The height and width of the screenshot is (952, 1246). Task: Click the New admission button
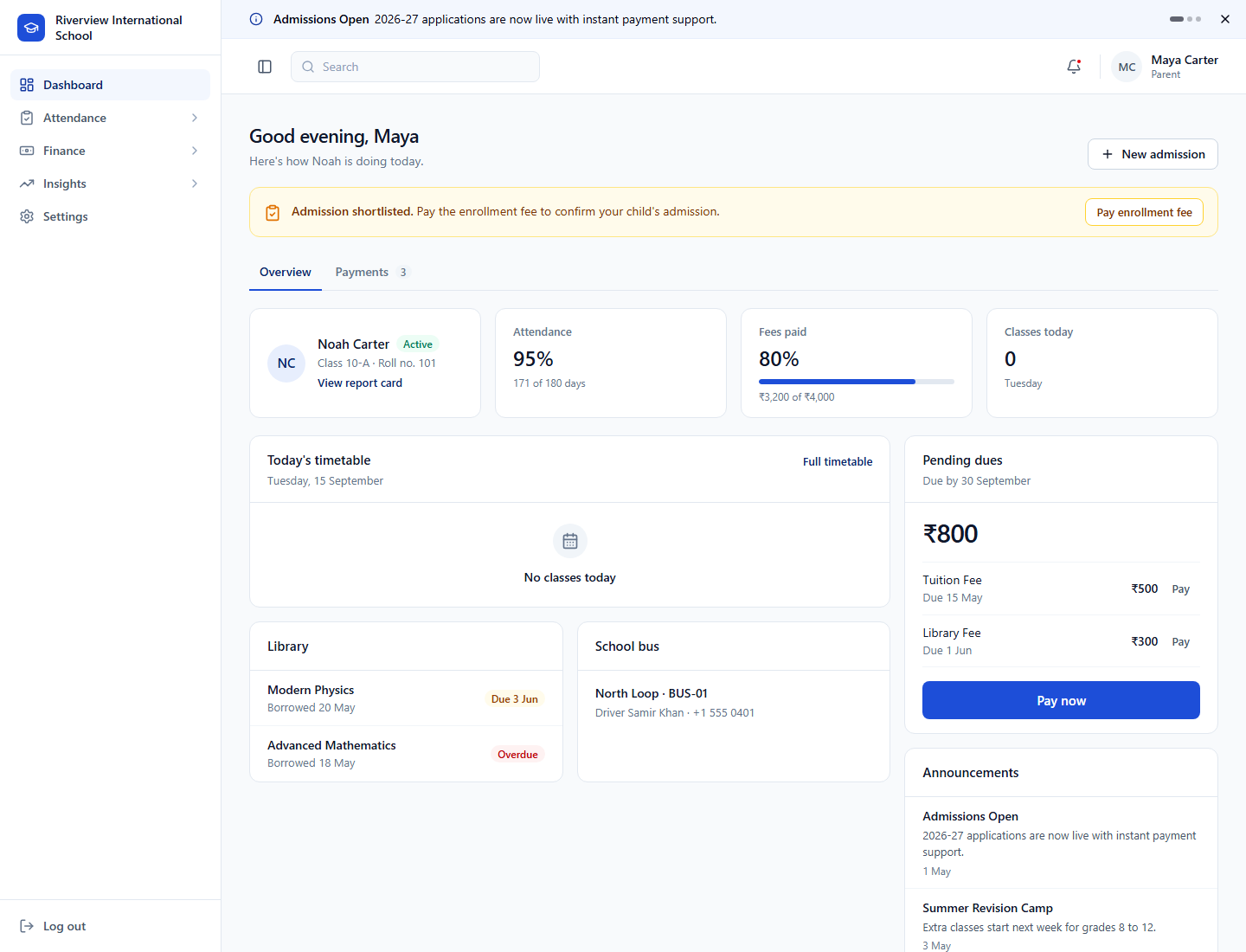[x=1153, y=154]
